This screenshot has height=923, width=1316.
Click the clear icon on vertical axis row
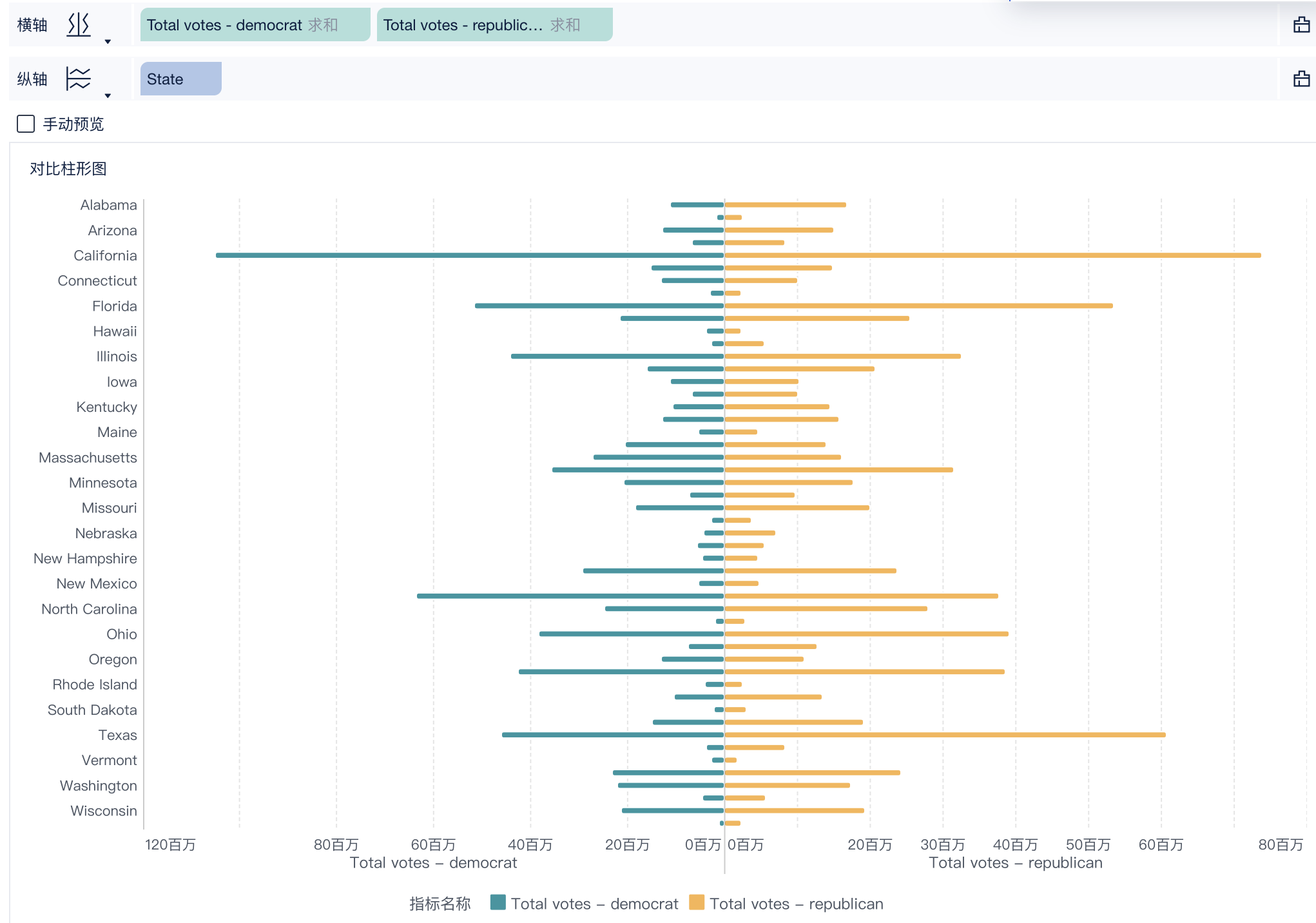click(x=1301, y=79)
